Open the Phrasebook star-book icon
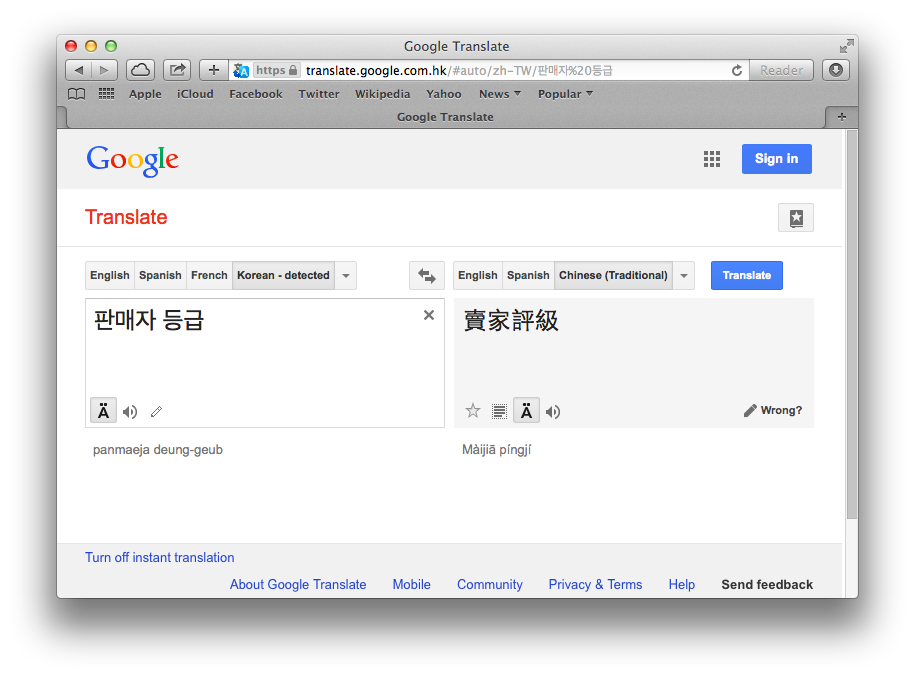 click(795, 218)
